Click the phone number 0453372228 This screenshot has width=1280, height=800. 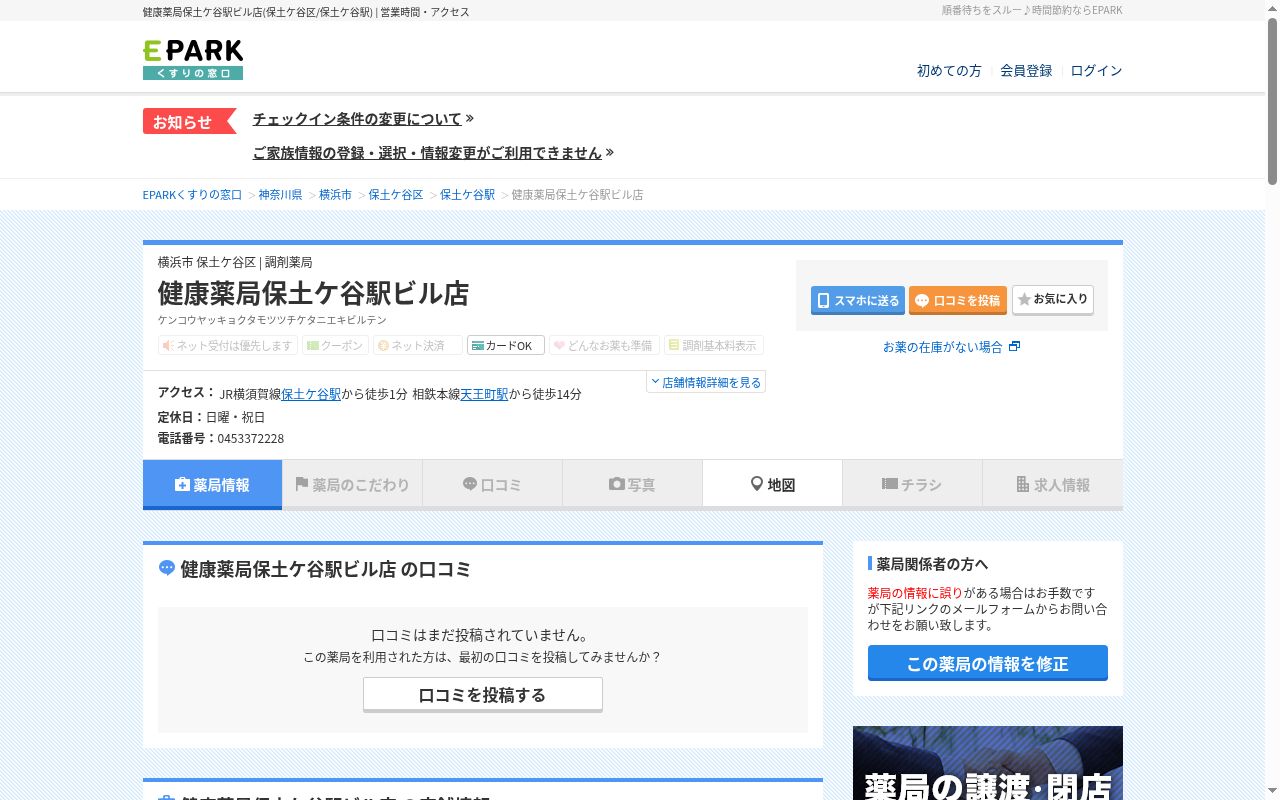point(251,439)
